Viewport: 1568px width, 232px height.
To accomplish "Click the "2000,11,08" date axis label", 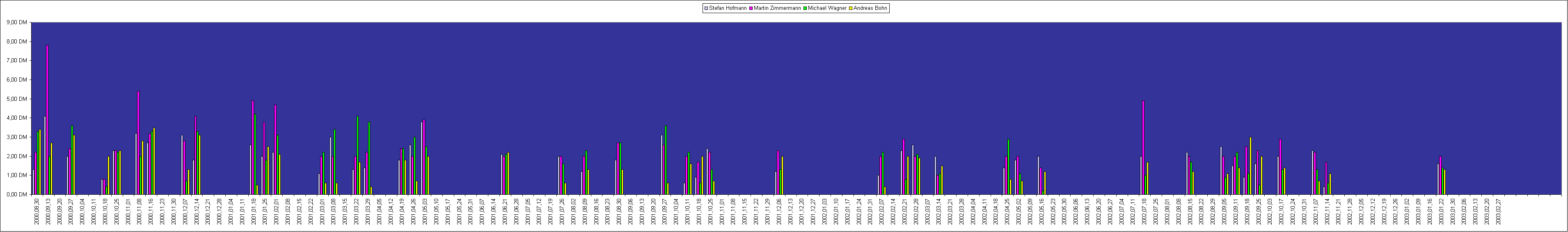I will coord(140,212).
